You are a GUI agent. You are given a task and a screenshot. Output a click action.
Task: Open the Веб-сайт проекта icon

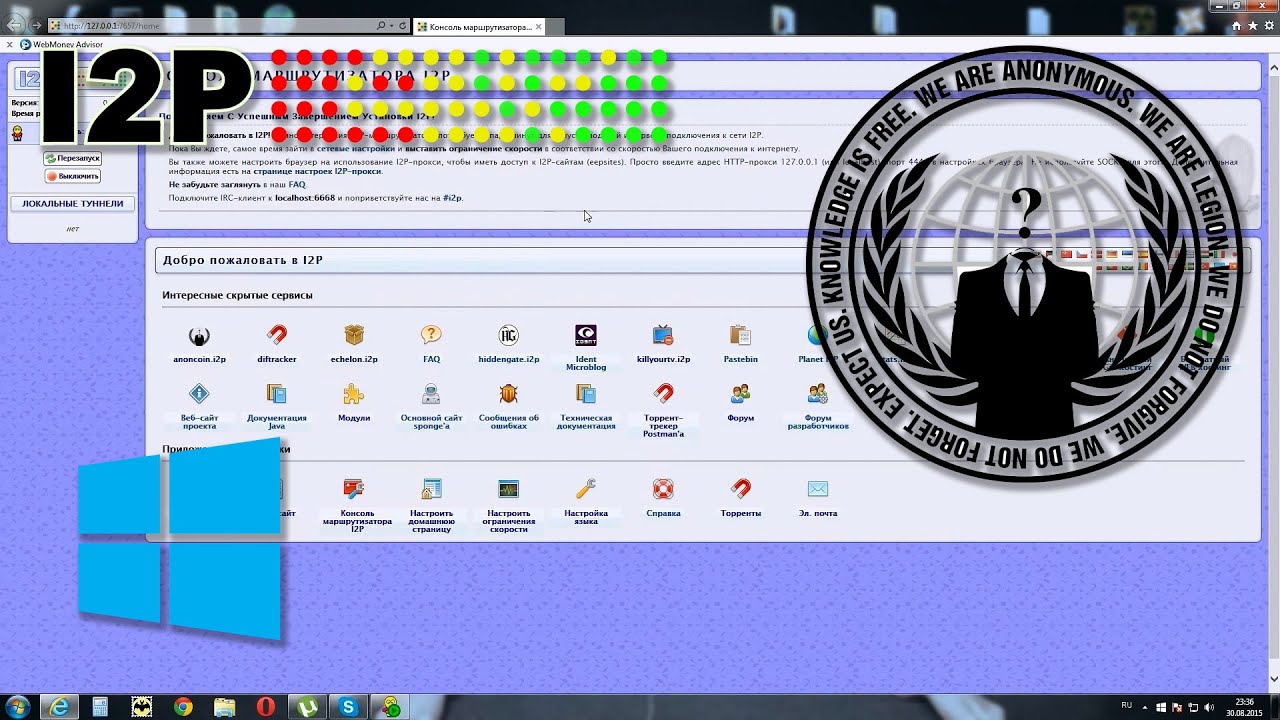click(199, 394)
